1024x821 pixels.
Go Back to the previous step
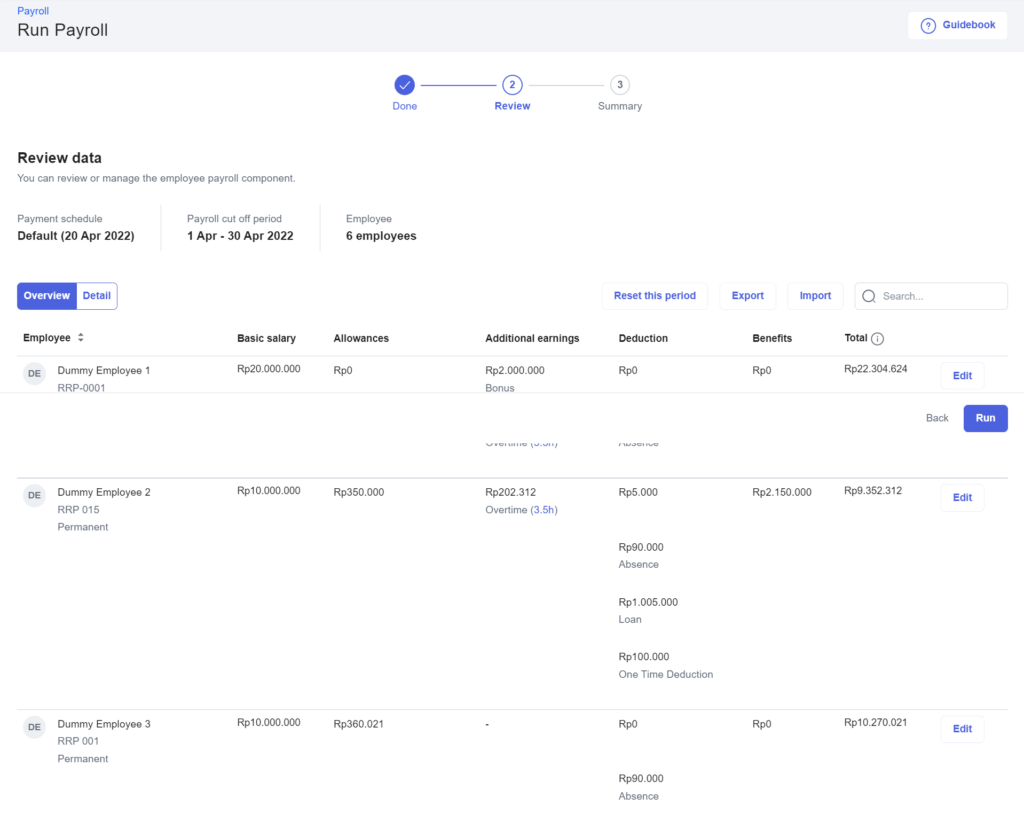tap(936, 418)
